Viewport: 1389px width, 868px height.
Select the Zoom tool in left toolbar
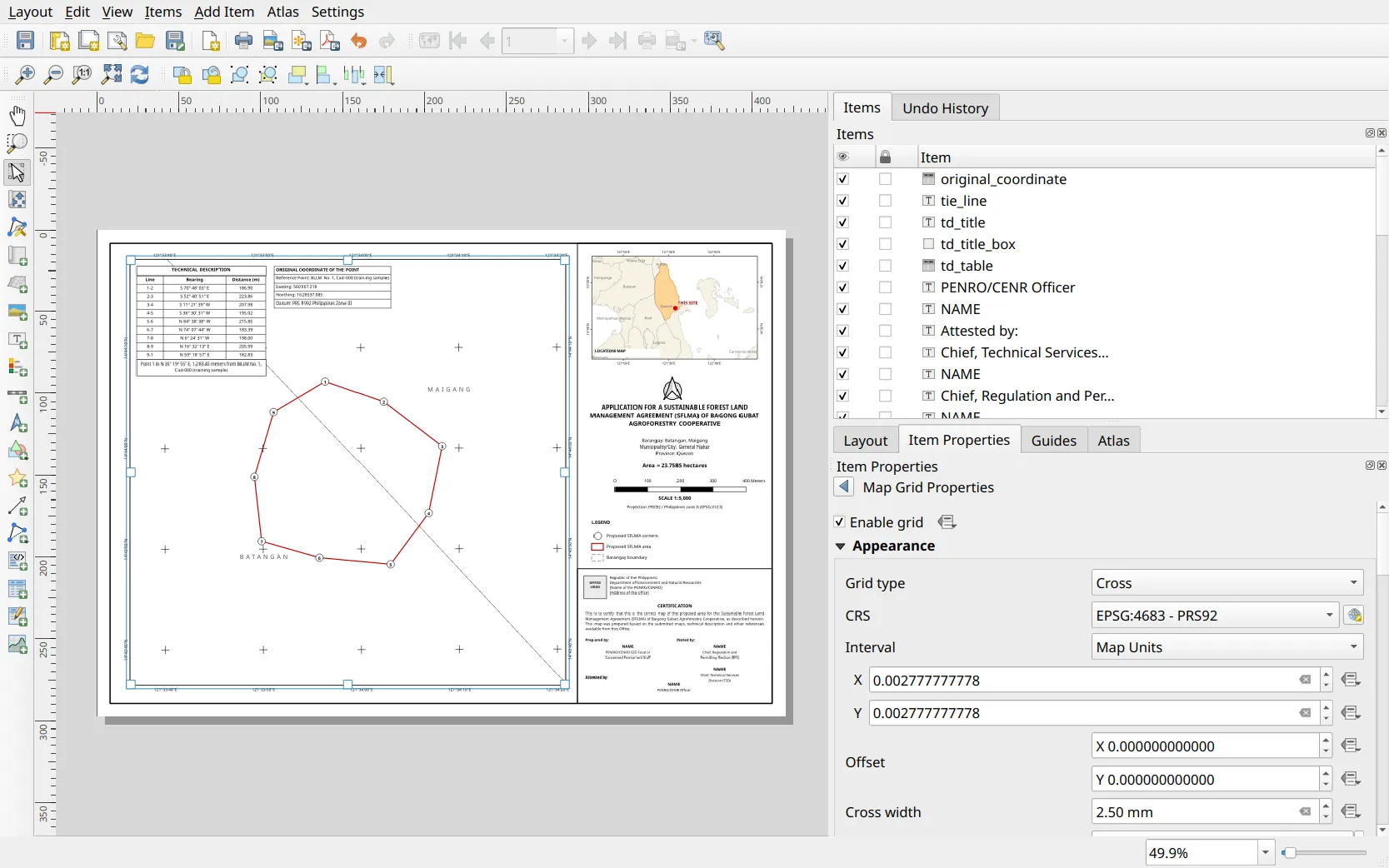coord(17,143)
